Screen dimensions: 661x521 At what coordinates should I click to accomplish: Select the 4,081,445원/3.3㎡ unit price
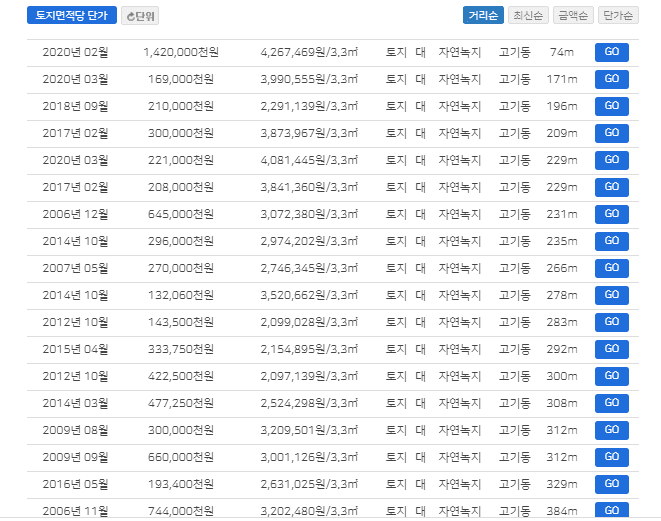pos(309,160)
